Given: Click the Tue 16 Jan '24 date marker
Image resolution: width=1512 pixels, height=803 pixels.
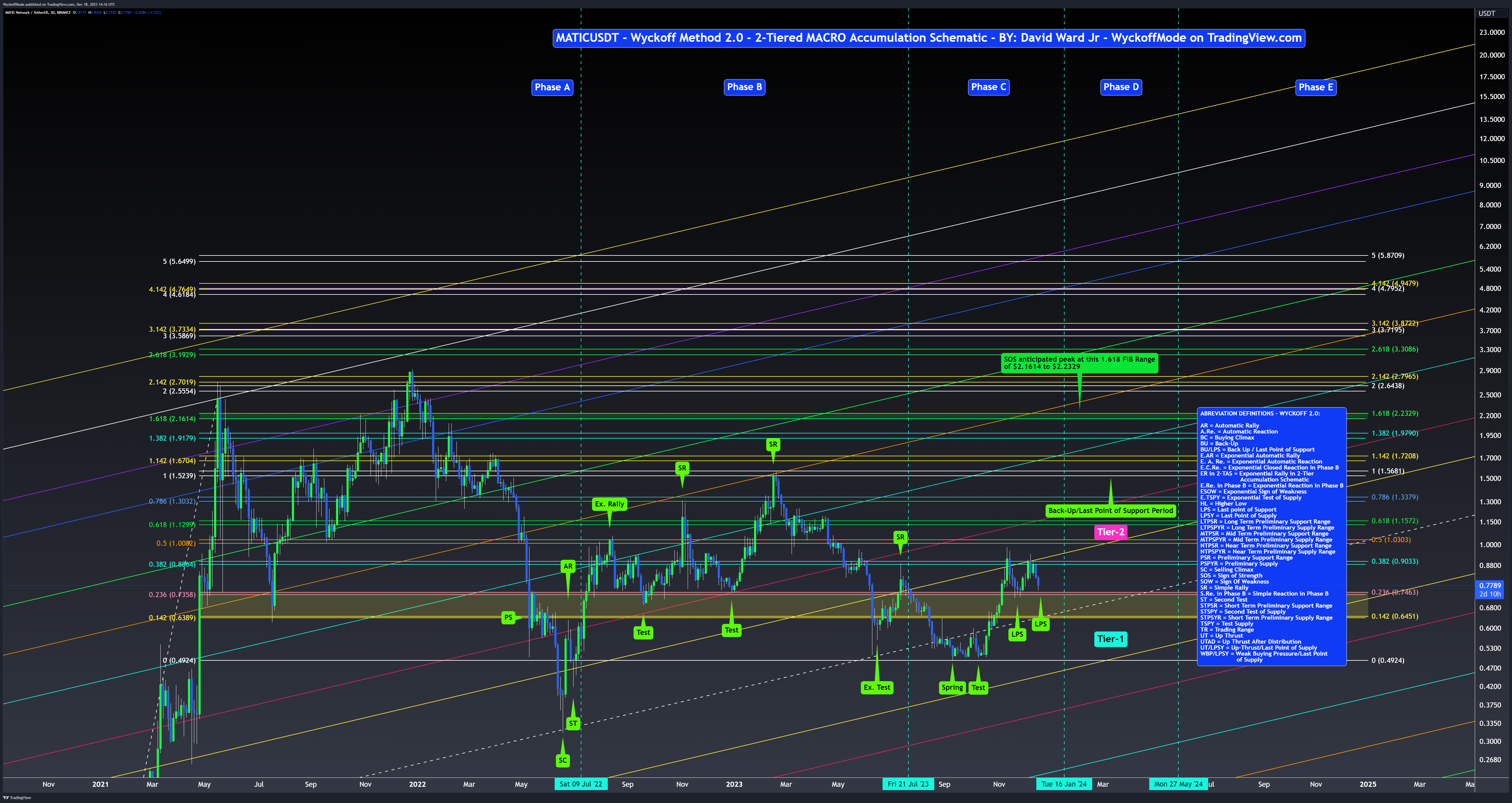Looking at the screenshot, I should (1064, 784).
